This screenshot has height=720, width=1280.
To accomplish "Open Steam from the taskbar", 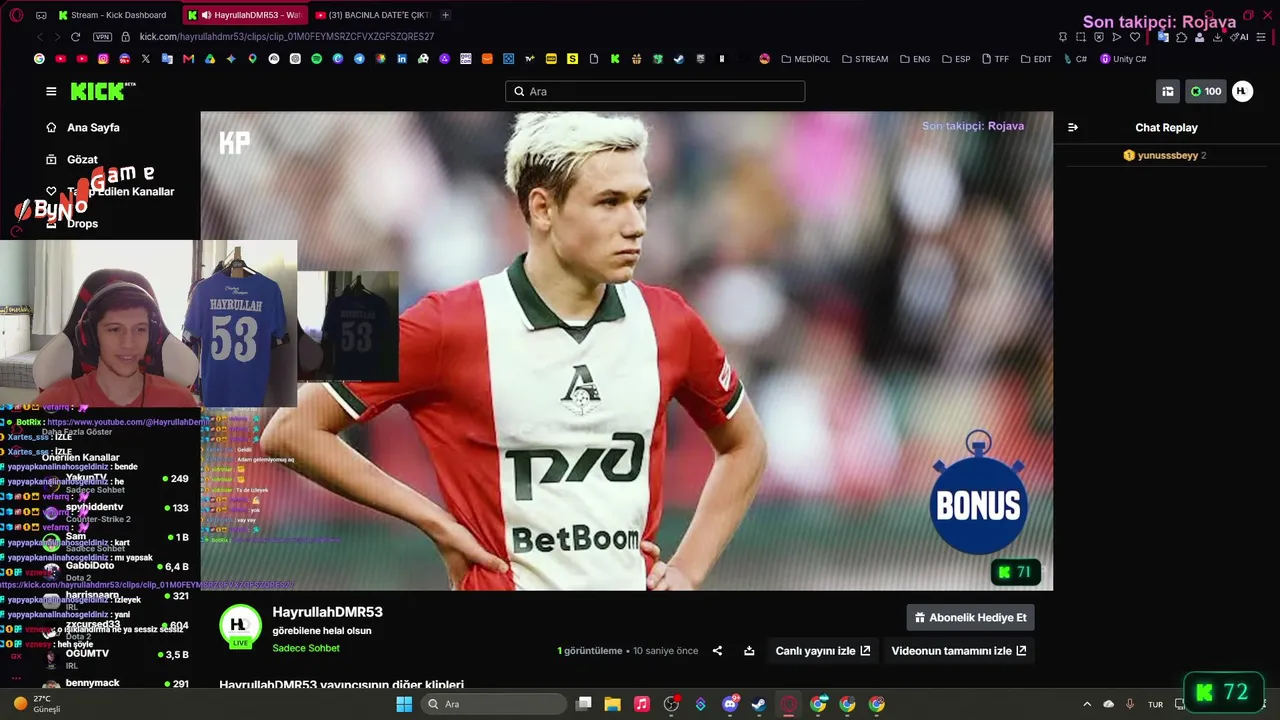I will 759,704.
